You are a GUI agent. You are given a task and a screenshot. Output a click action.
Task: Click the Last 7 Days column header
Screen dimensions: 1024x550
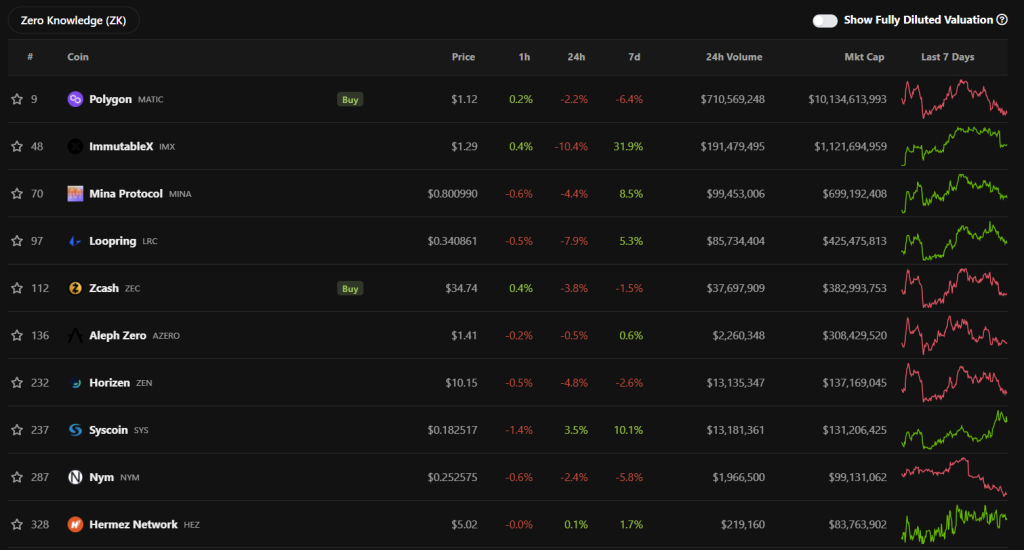click(x=948, y=57)
